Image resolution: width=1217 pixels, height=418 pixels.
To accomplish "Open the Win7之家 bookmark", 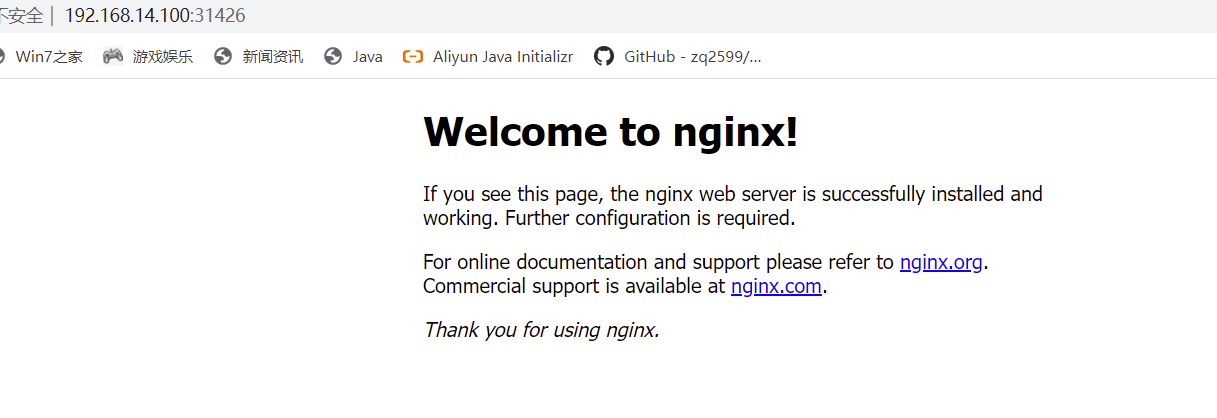I will click(40, 57).
